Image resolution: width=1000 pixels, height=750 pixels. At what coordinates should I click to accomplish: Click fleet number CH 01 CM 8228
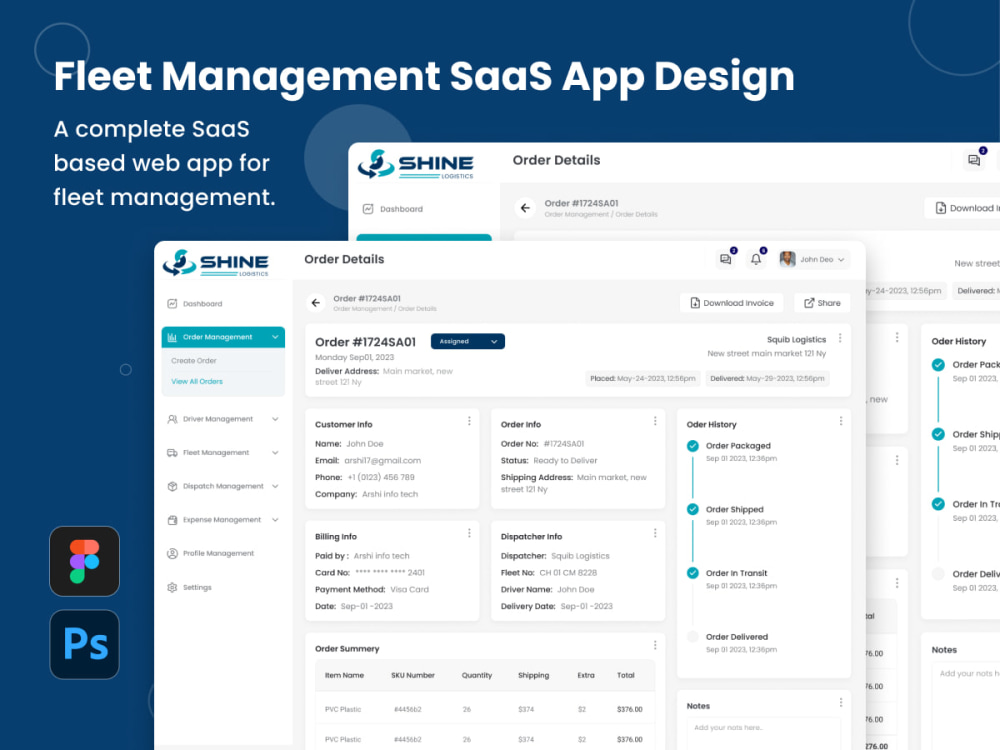(568, 573)
